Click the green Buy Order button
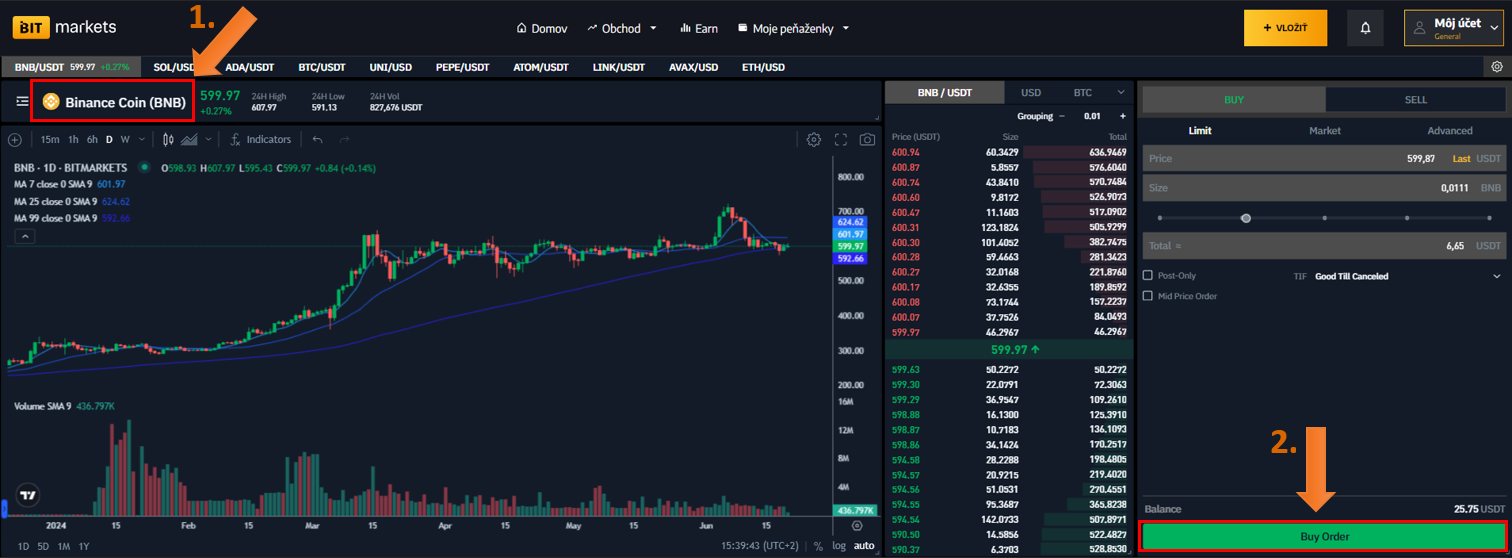 click(1323, 537)
